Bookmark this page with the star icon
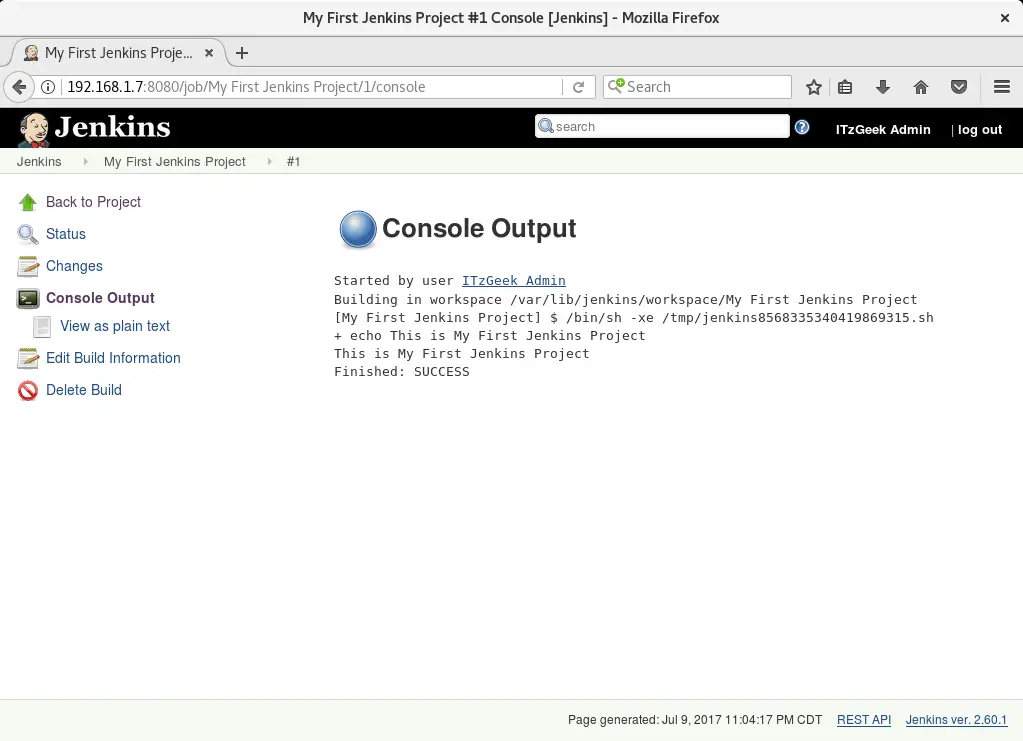This screenshot has width=1023, height=741. pos(813,87)
